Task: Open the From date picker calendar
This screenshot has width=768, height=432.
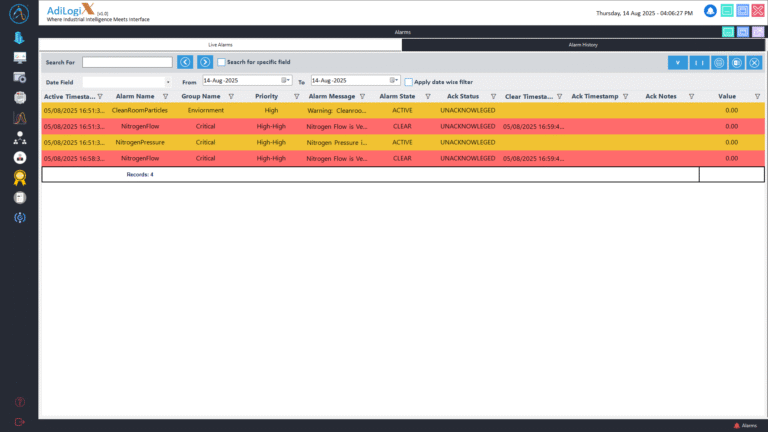Action: [285, 80]
